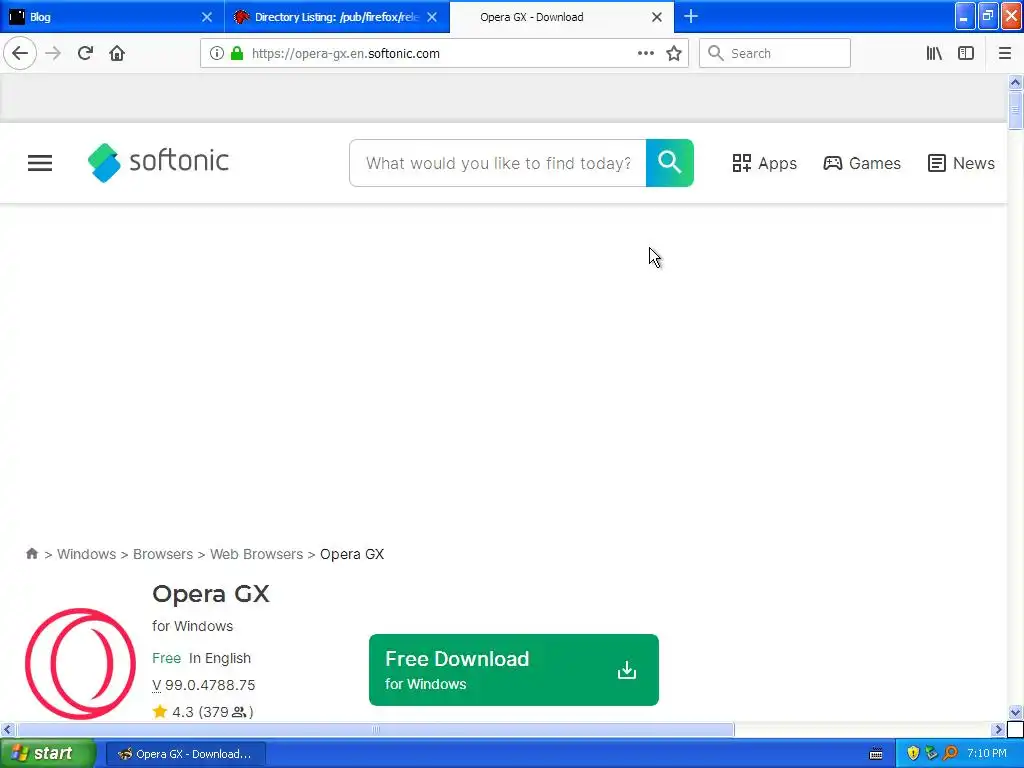Click the horizontal scrollbar thumb

tap(375, 729)
